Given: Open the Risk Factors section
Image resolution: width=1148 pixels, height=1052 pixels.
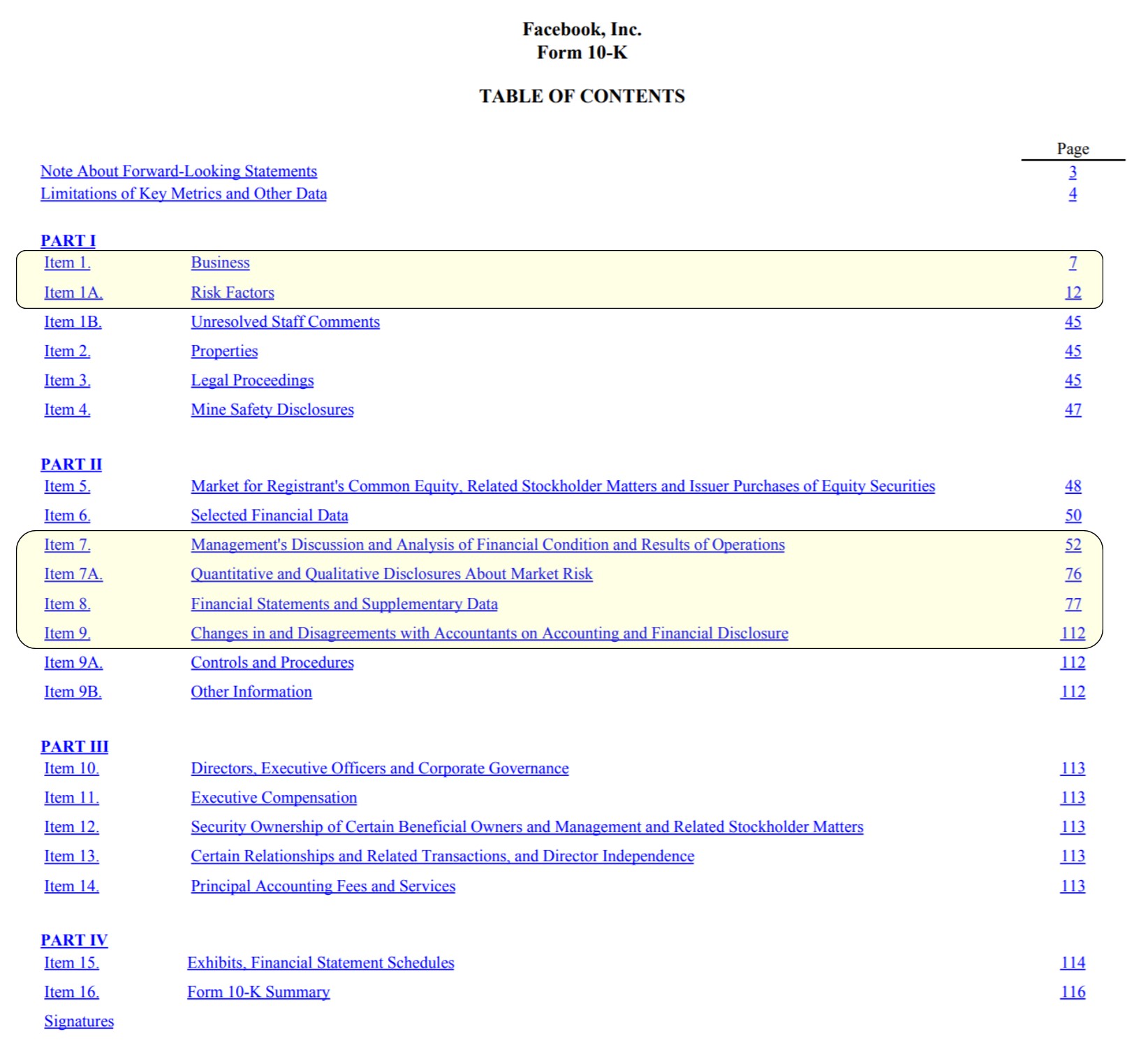Looking at the screenshot, I should point(233,293).
